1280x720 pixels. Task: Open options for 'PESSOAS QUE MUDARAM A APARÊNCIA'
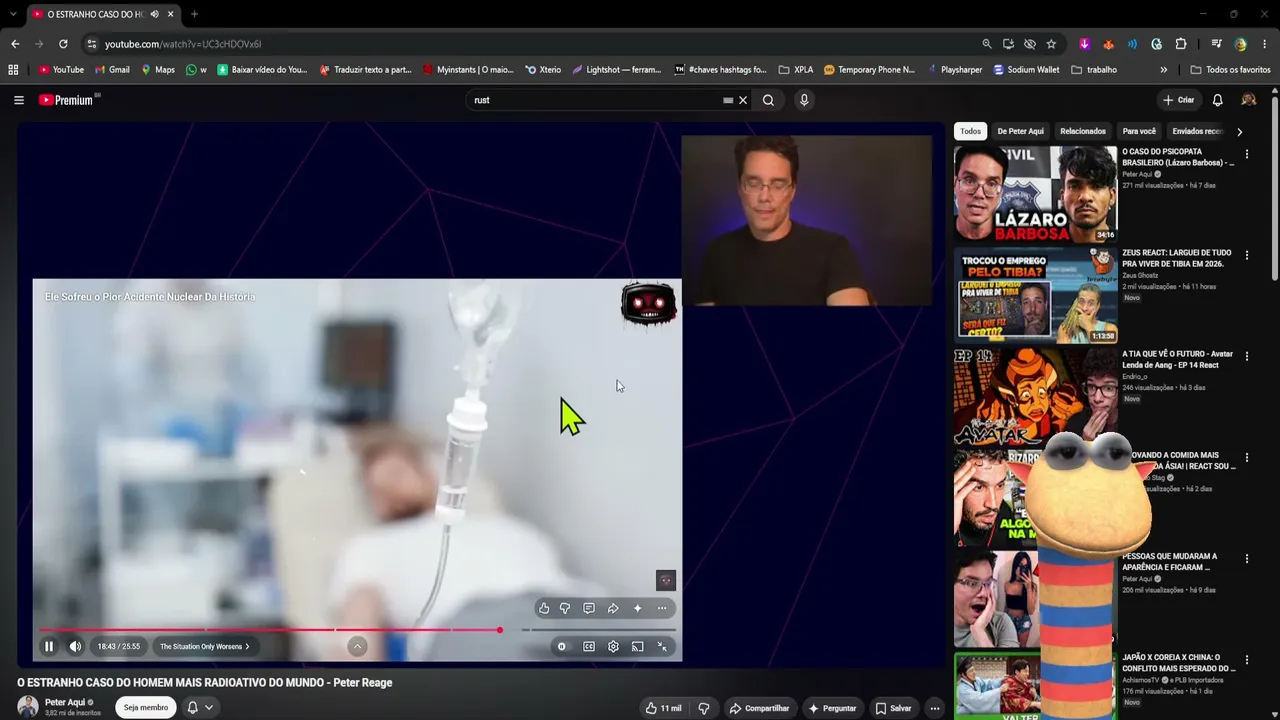pos(1246,559)
